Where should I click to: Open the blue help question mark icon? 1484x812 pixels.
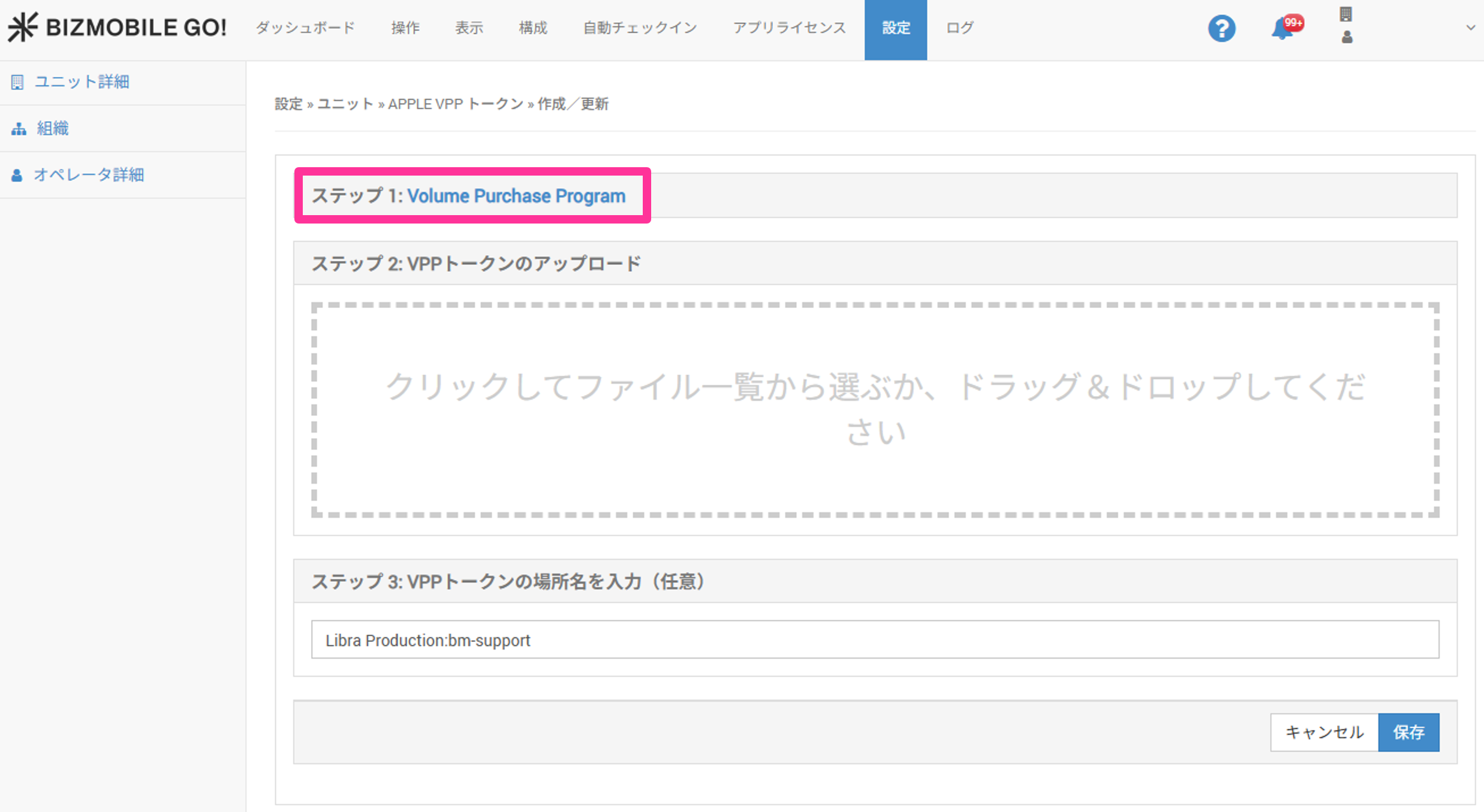[x=1221, y=28]
